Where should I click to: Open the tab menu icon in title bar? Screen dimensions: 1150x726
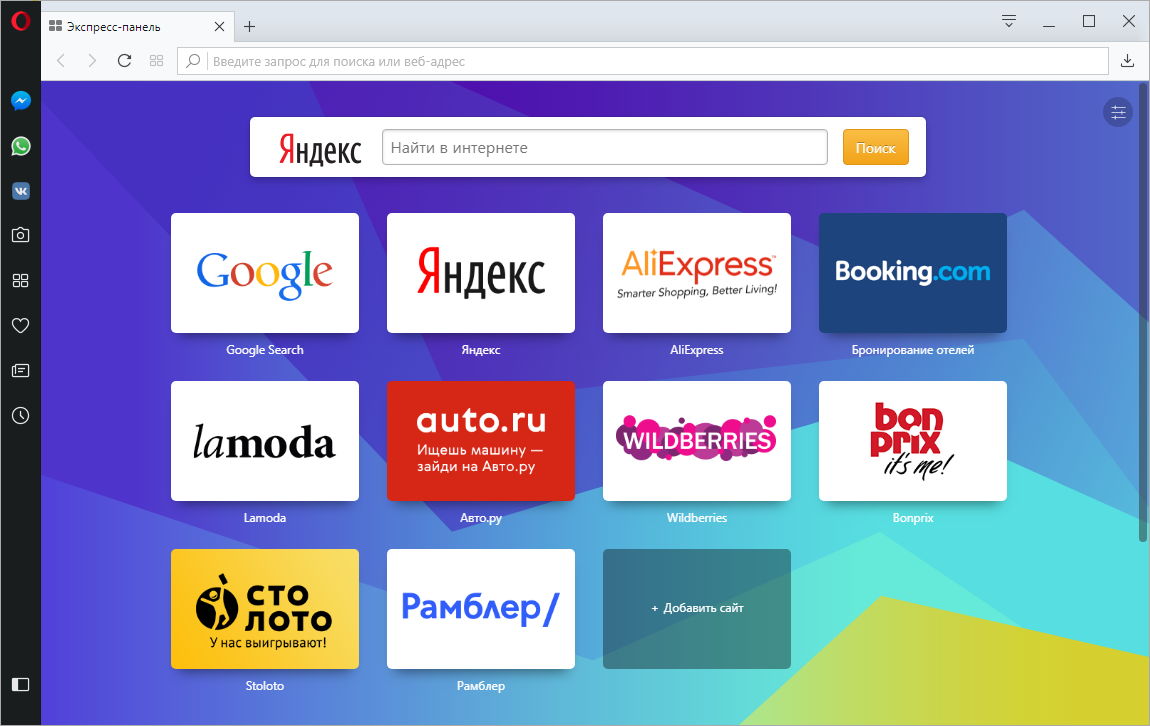[x=1008, y=21]
